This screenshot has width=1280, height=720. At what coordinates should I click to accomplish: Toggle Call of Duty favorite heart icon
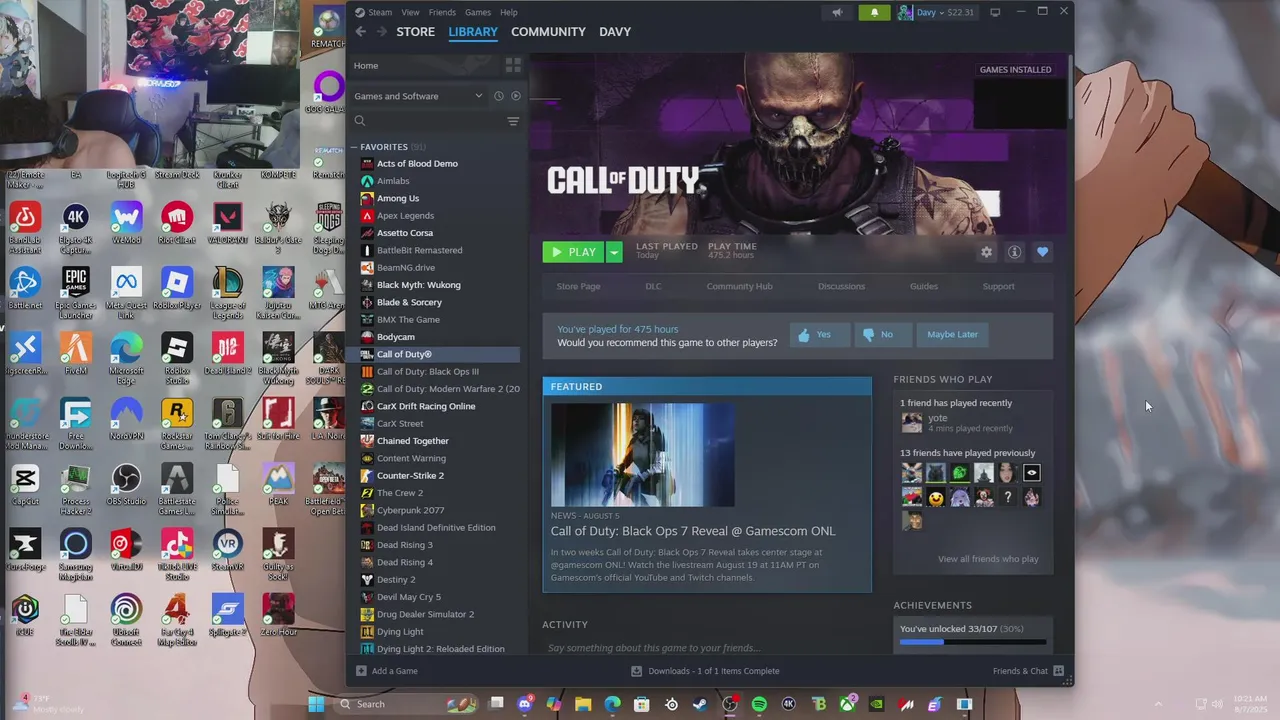point(1042,252)
